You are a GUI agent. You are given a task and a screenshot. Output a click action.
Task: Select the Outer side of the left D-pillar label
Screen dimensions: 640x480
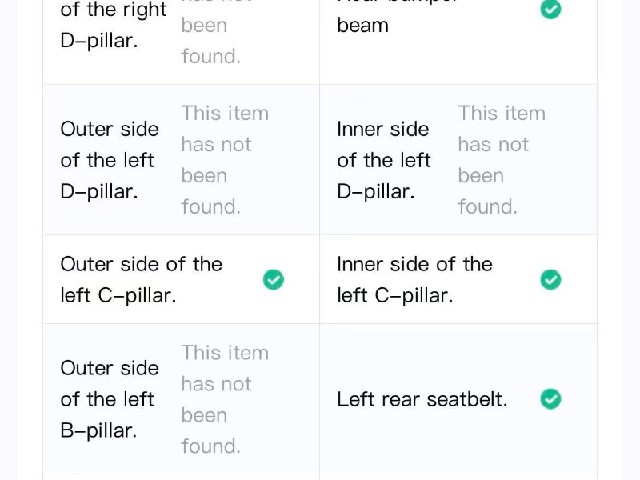[x=109, y=160]
